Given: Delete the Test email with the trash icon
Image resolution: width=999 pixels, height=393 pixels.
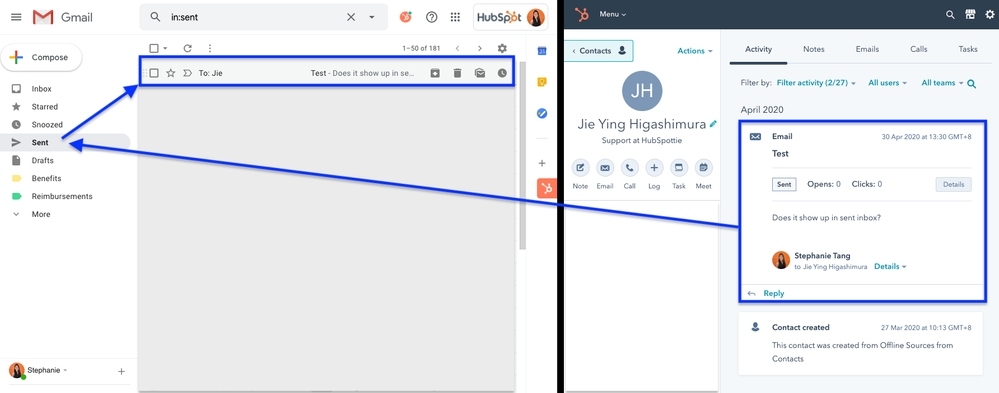Looking at the screenshot, I should (x=457, y=73).
